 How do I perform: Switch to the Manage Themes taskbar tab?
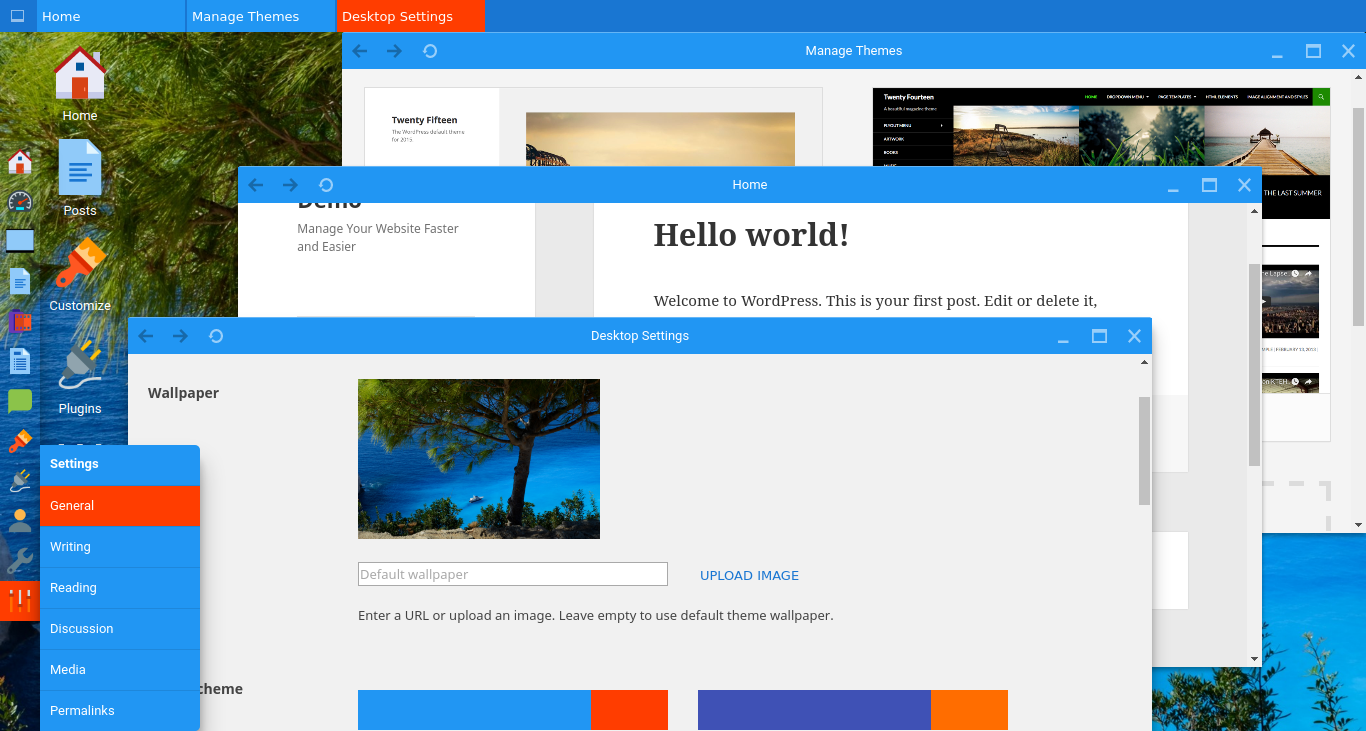point(260,16)
